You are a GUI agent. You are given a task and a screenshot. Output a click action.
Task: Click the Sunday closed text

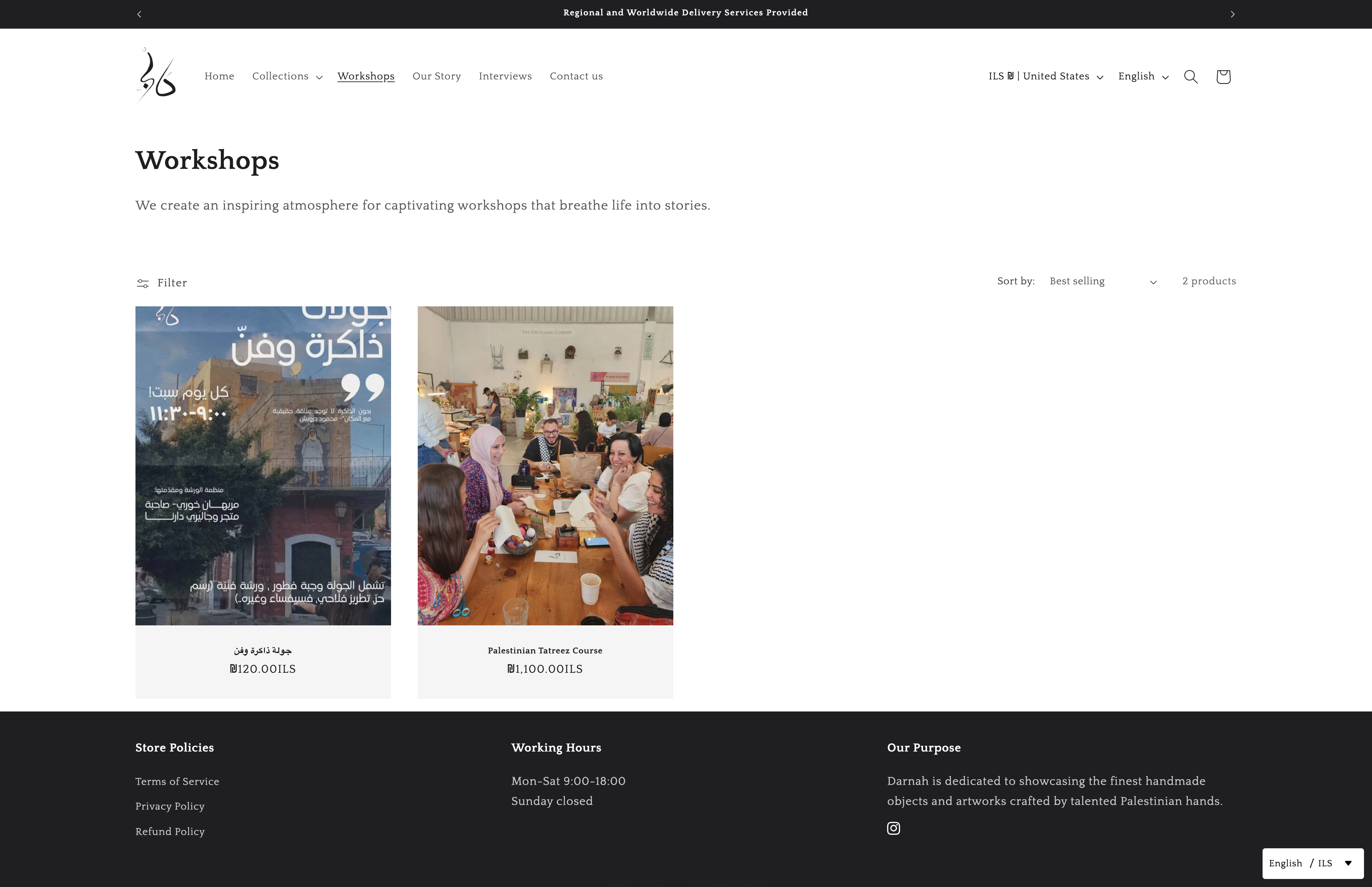pos(552,801)
